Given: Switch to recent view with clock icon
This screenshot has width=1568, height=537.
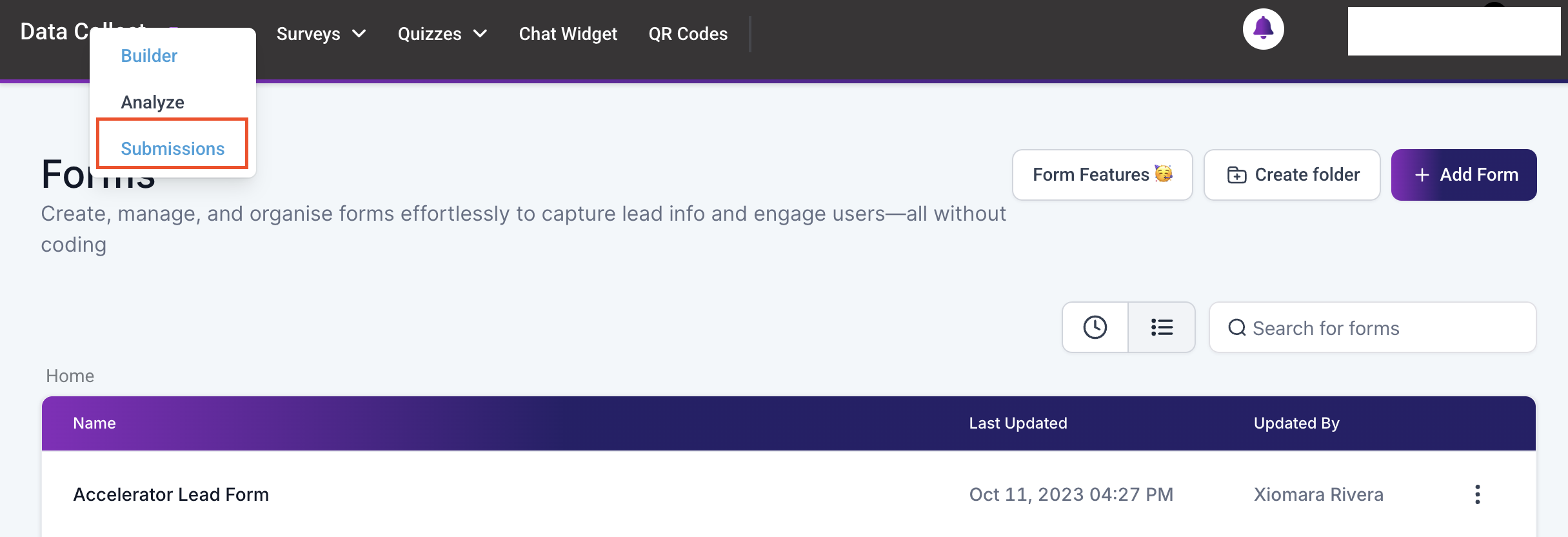Looking at the screenshot, I should [1095, 327].
